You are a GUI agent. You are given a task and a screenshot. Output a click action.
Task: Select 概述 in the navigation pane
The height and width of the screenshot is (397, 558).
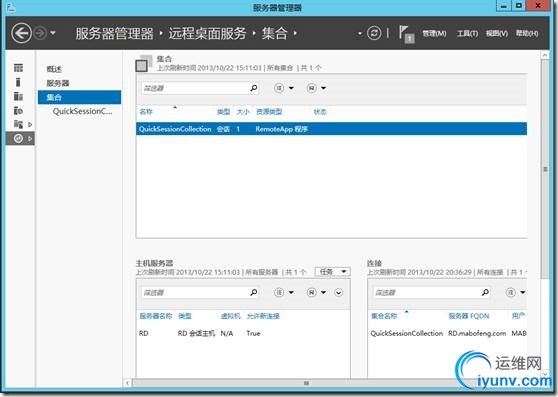tap(54, 69)
